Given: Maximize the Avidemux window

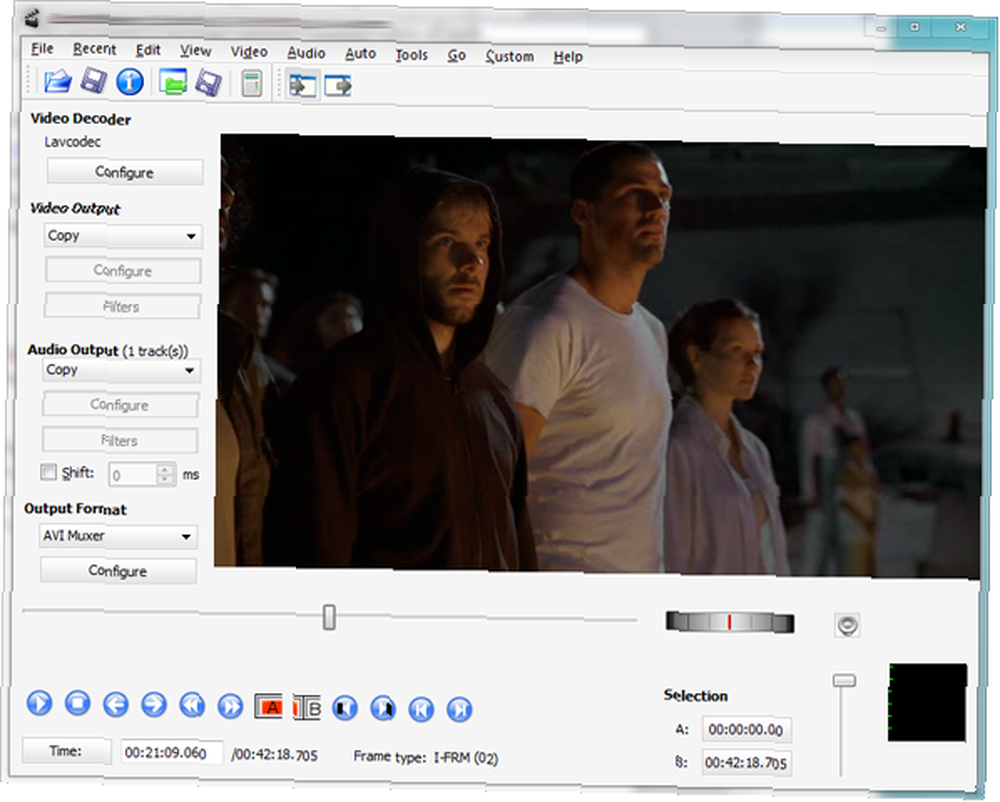Looking at the screenshot, I should pos(915,27).
